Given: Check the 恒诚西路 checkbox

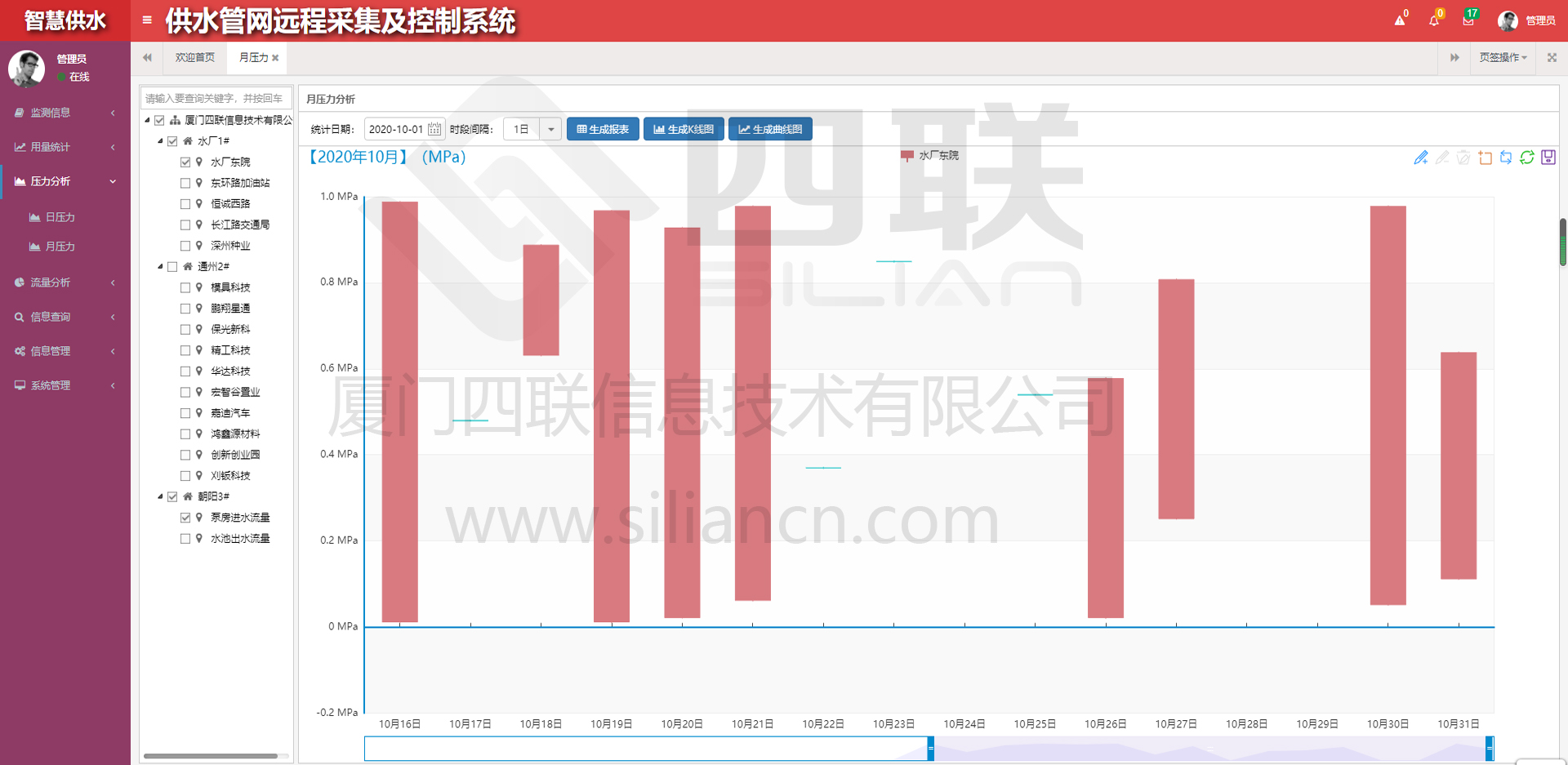Looking at the screenshot, I should (x=185, y=204).
